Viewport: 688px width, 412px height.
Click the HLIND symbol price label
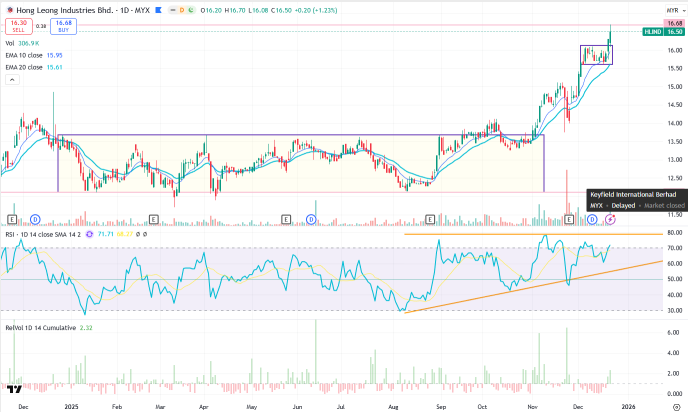tap(653, 32)
